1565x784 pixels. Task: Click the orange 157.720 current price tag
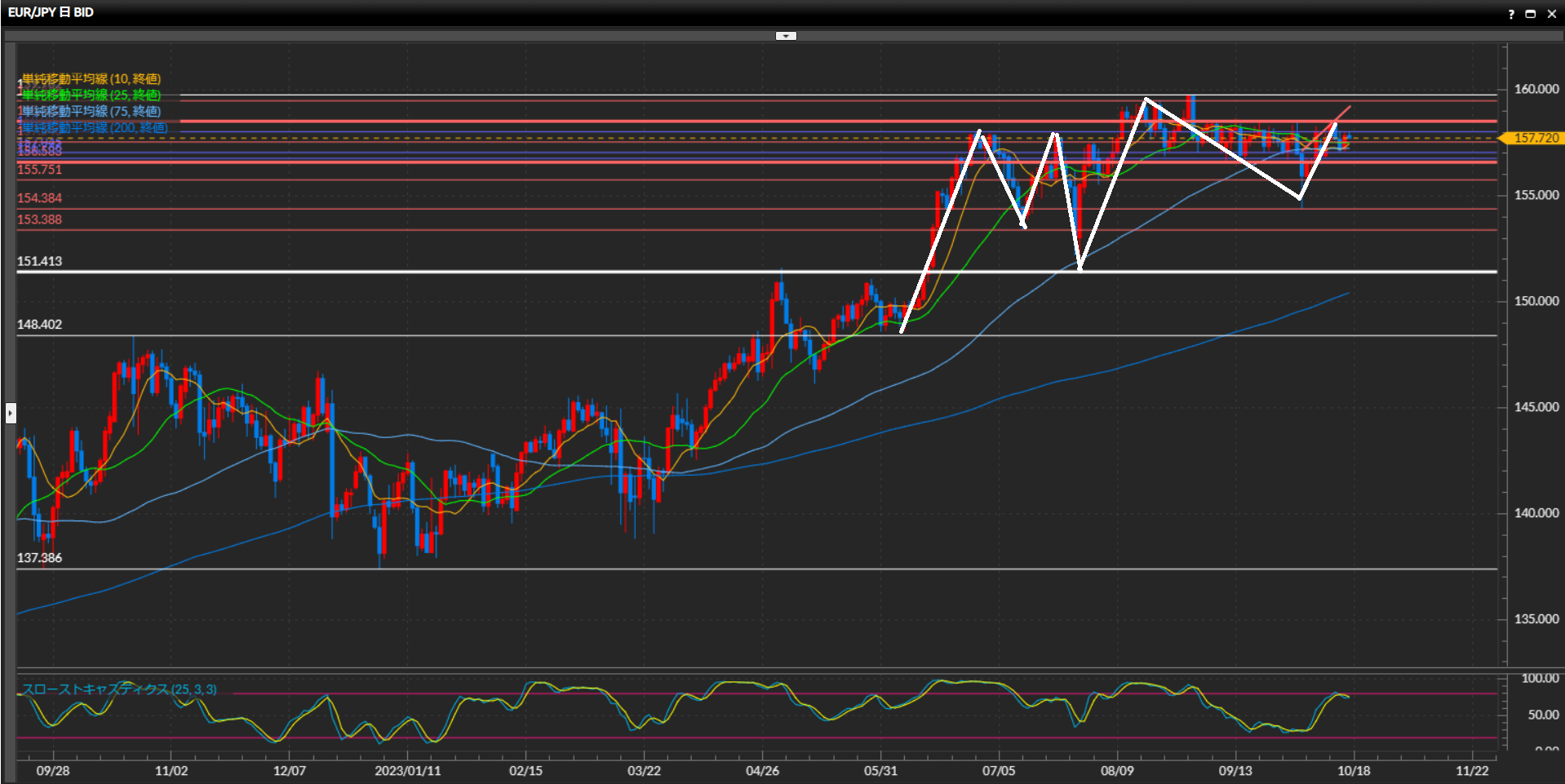tap(1535, 138)
